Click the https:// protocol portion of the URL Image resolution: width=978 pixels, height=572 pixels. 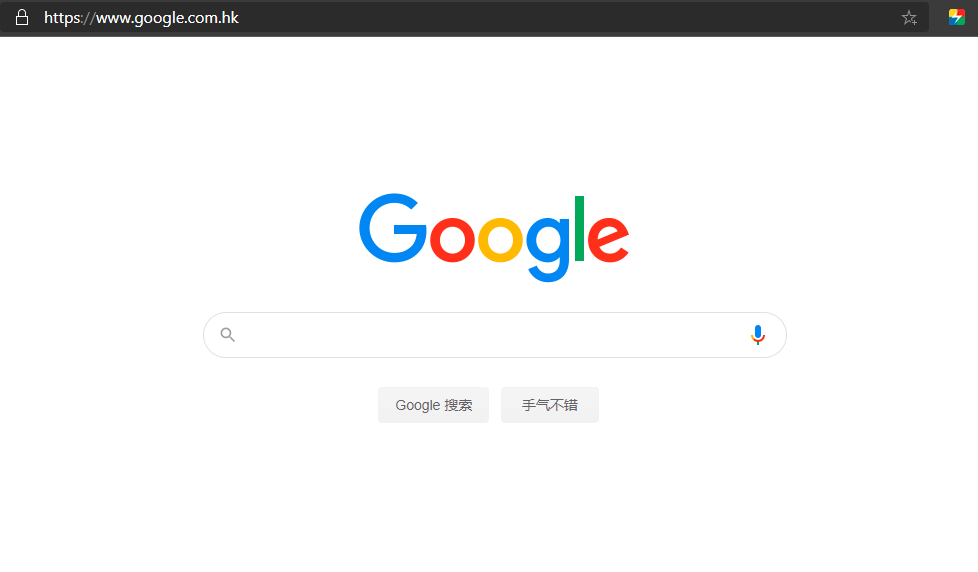(69, 17)
